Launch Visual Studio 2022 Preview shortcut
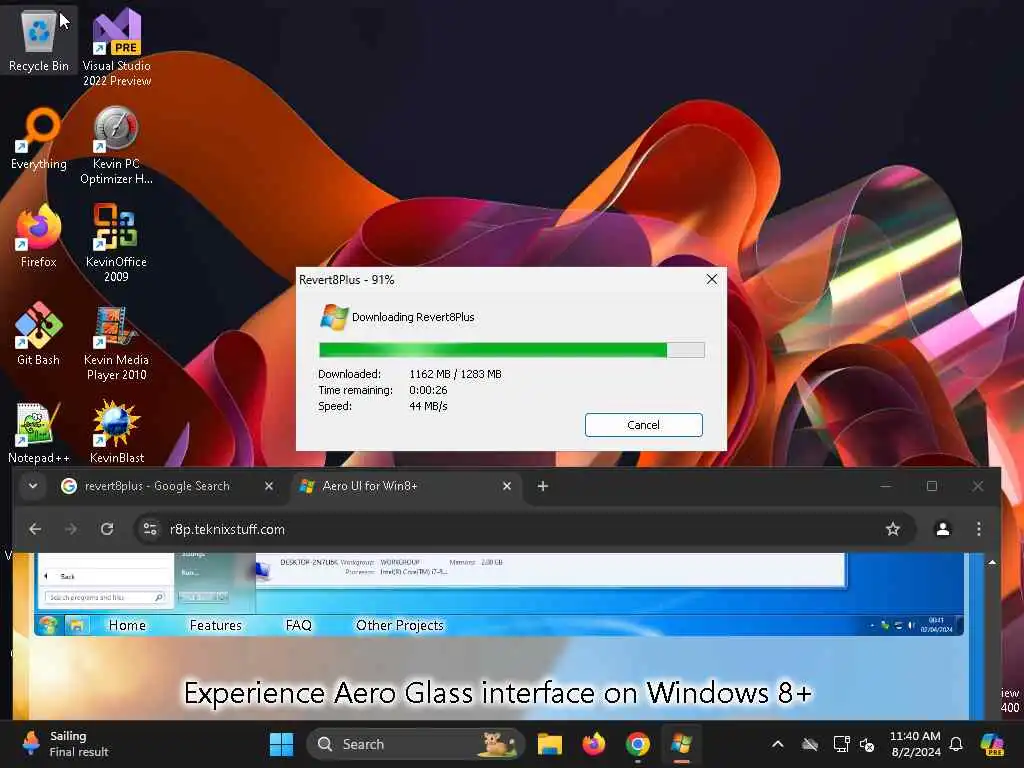1024x768 pixels. (x=117, y=47)
